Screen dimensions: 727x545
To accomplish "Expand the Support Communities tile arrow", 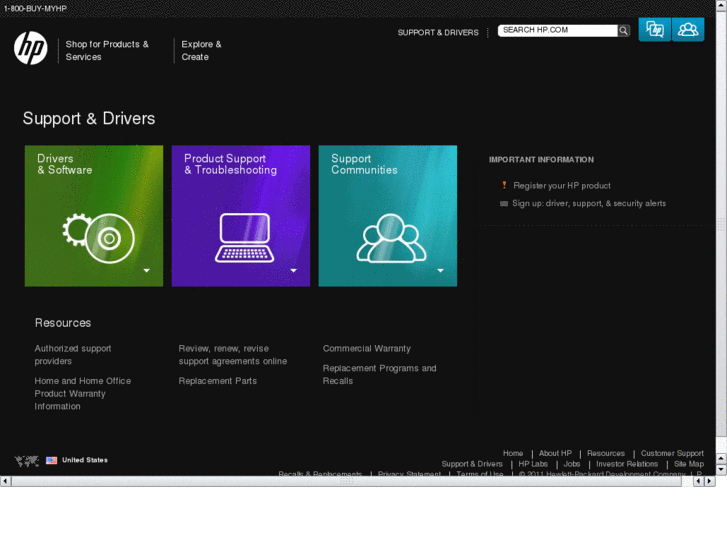I will pos(440,270).
